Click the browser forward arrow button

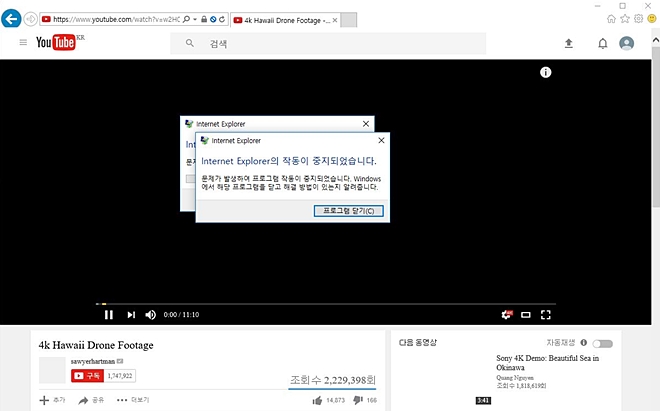[x=30, y=19]
